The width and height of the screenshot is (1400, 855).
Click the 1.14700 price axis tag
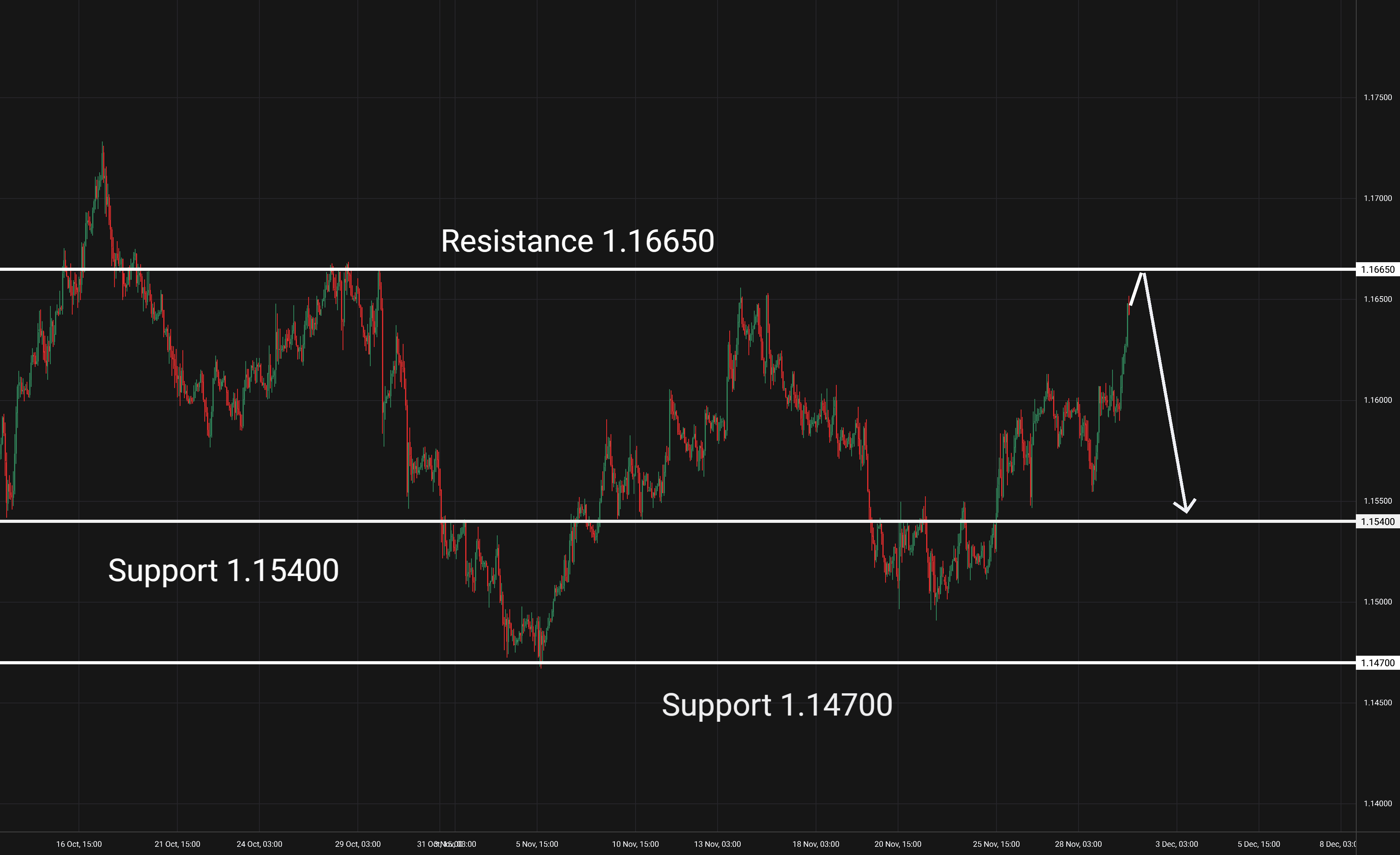1377,663
